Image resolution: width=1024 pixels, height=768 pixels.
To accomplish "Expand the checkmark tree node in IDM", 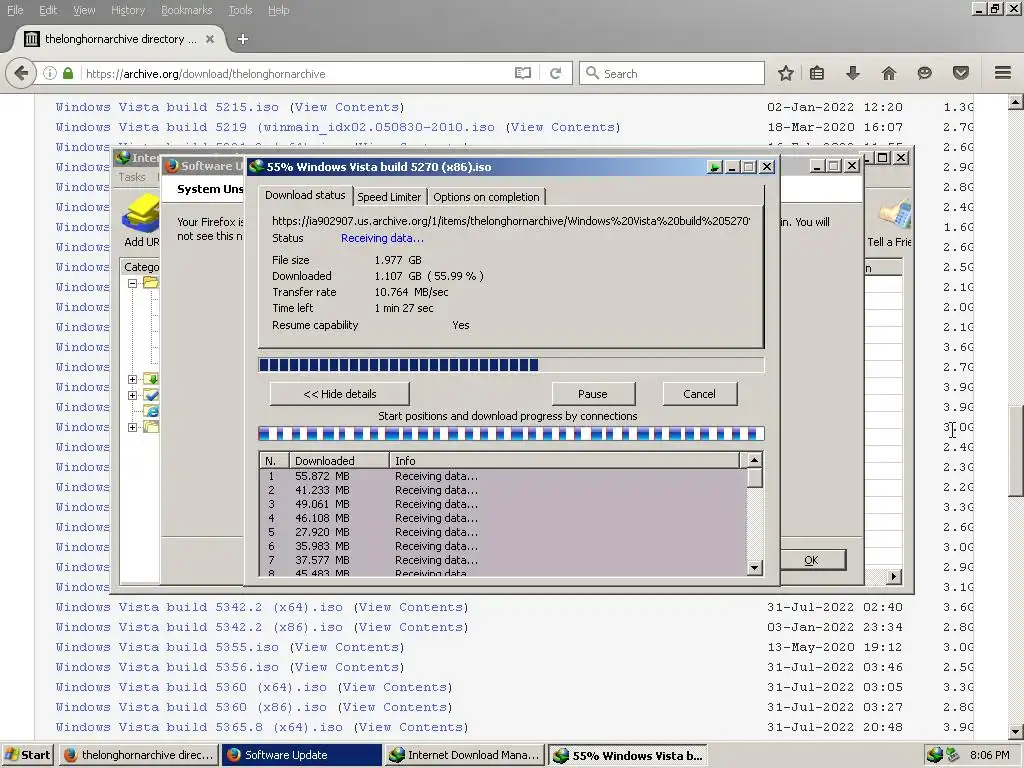I will point(133,395).
